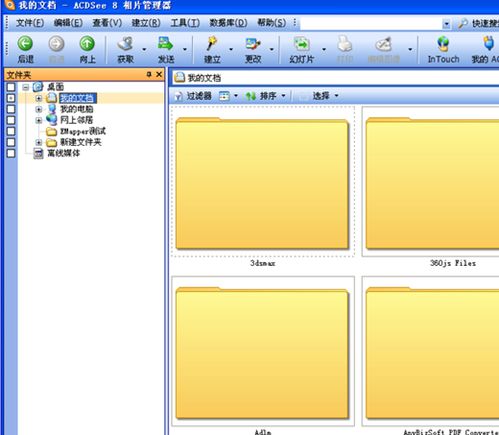The height and width of the screenshot is (435, 499).
Task: Click the 过滤器 filter button label
Action: pyautogui.click(x=199, y=96)
